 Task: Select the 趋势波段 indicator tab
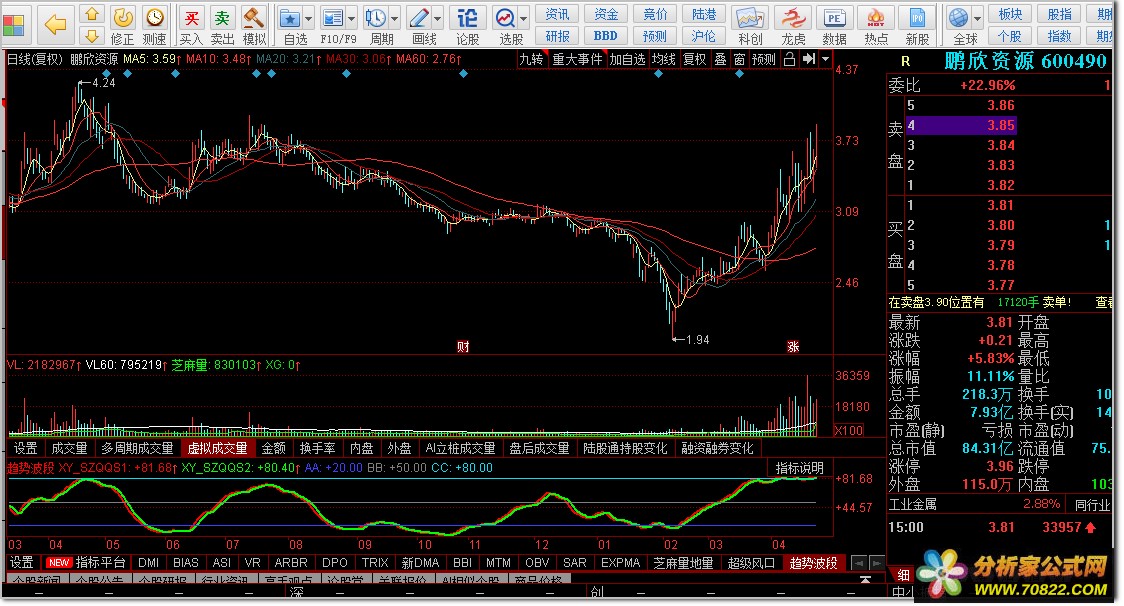(814, 563)
